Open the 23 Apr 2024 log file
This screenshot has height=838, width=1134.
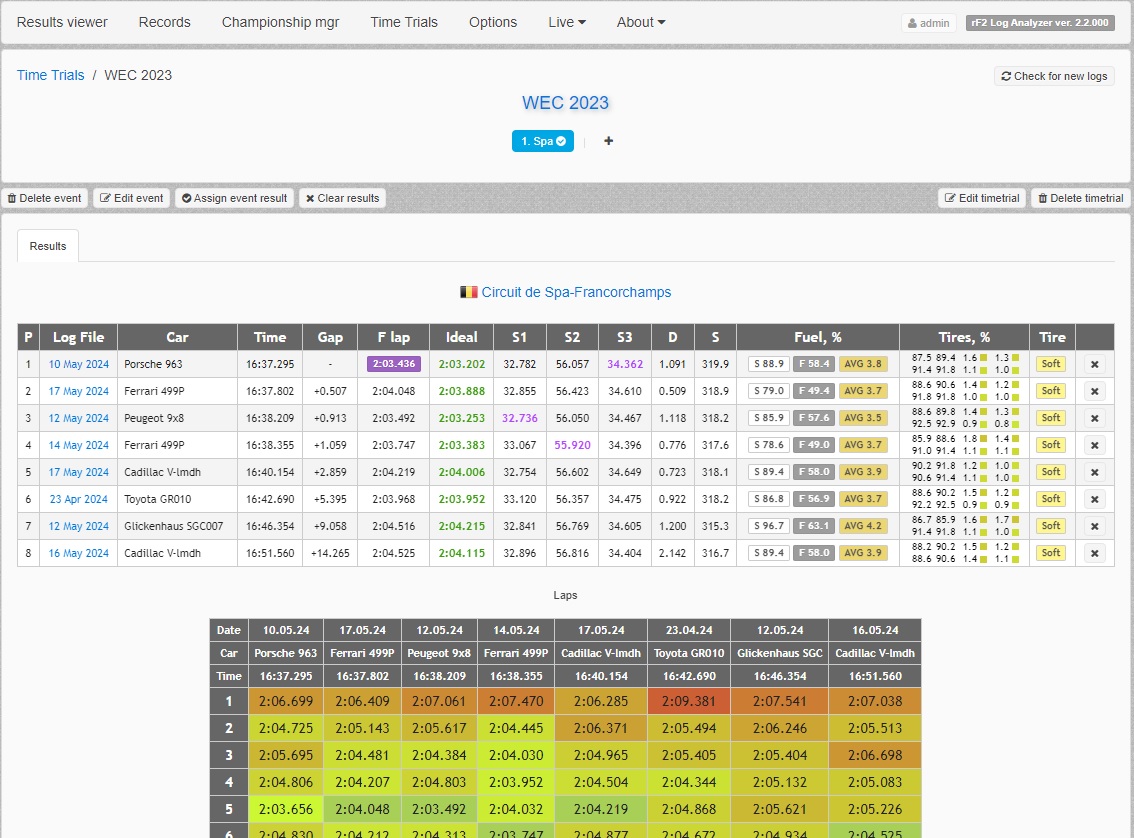click(78, 500)
